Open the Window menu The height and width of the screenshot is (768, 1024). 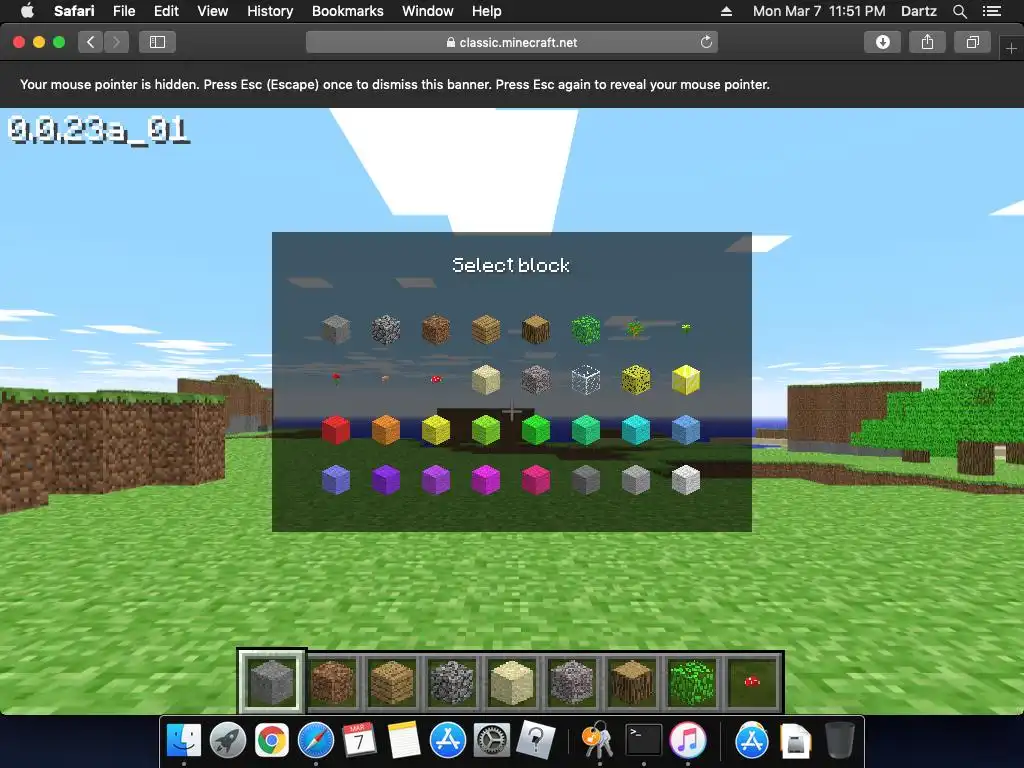coord(428,11)
